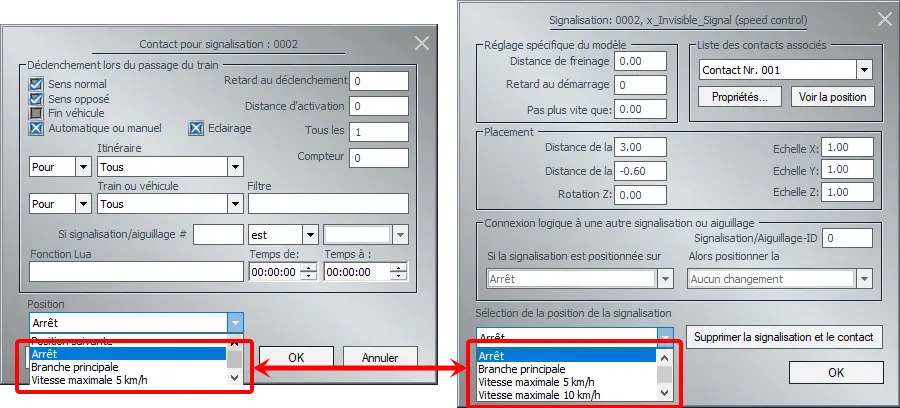Click the second Distance de la field -0.60
This screenshot has width=900, height=408.
640,171
